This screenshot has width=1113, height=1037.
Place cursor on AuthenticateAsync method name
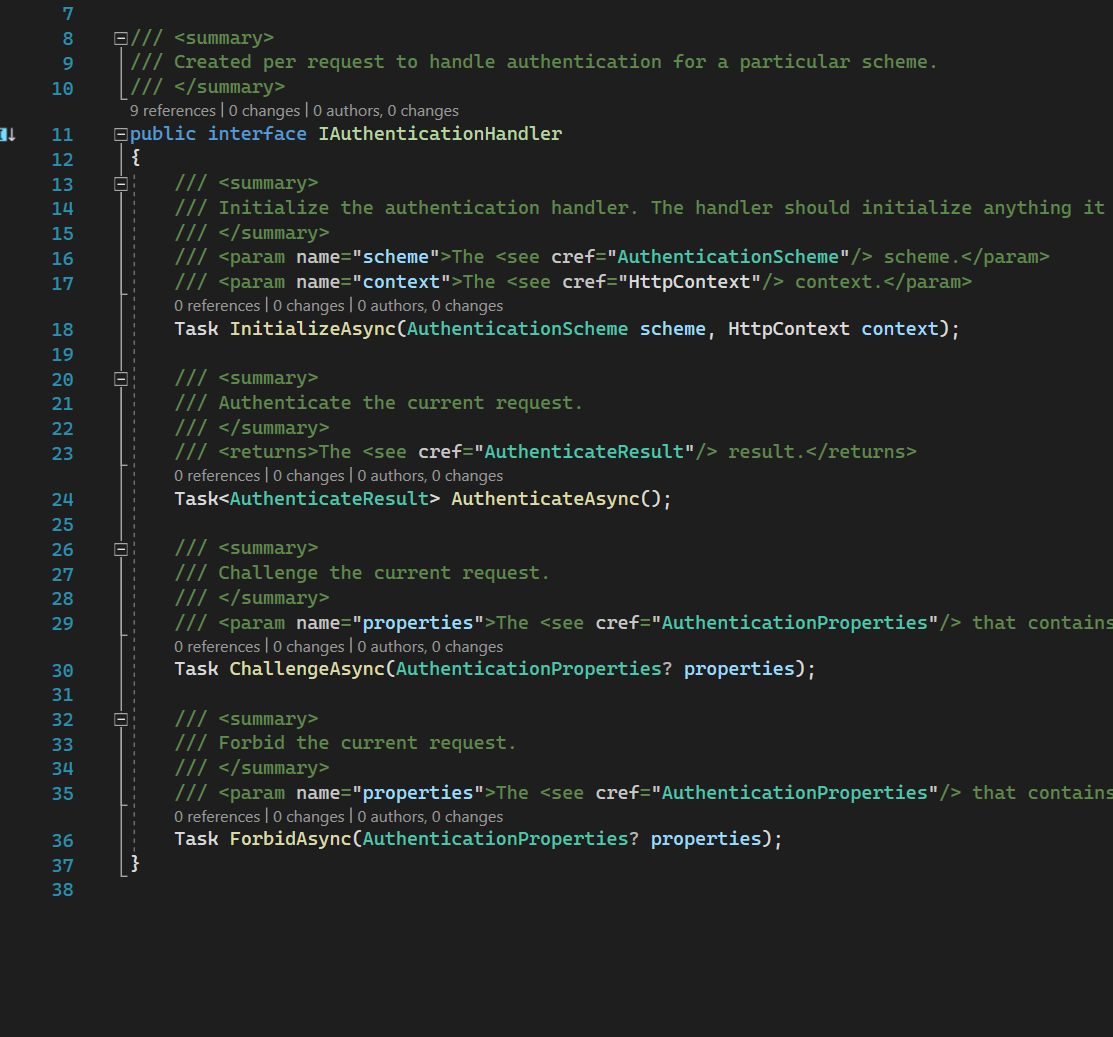click(x=545, y=499)
